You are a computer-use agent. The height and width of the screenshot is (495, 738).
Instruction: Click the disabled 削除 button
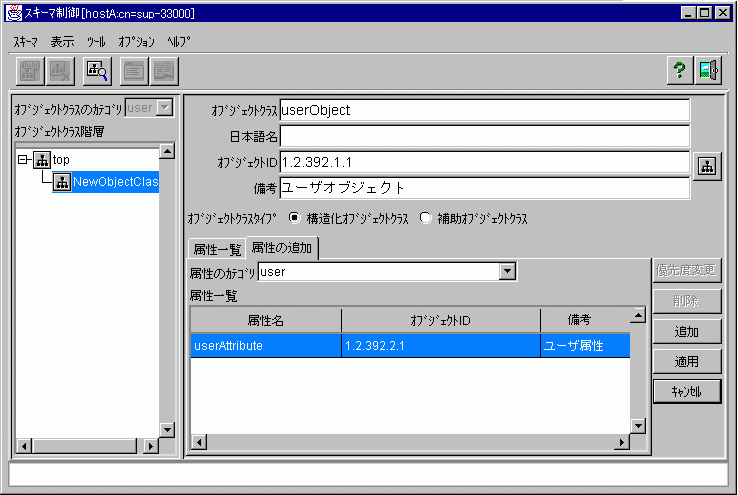pos(687,301)
